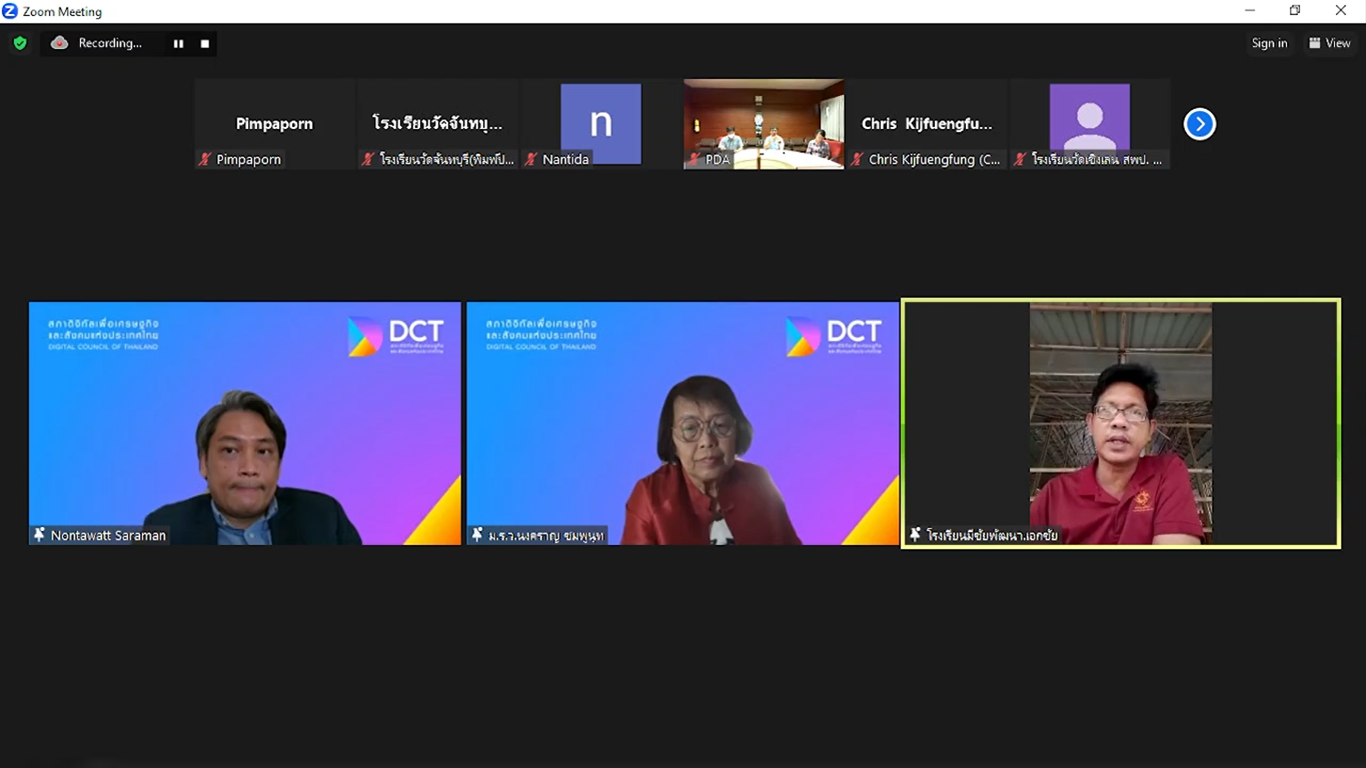Image resolution: width=1366 pixels, height=768 pixels.
Task: Click muted mic icon on PDA tile
Action: [694, 160]
